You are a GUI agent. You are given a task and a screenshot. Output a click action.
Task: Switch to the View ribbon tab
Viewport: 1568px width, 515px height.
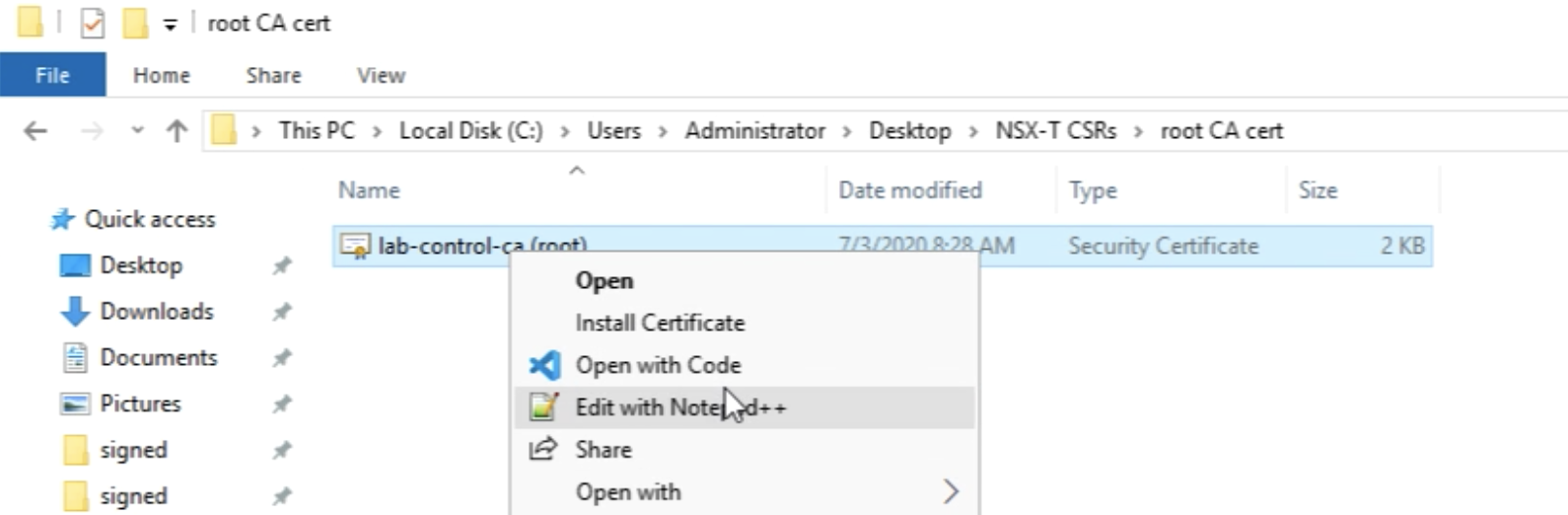[381, 75]
